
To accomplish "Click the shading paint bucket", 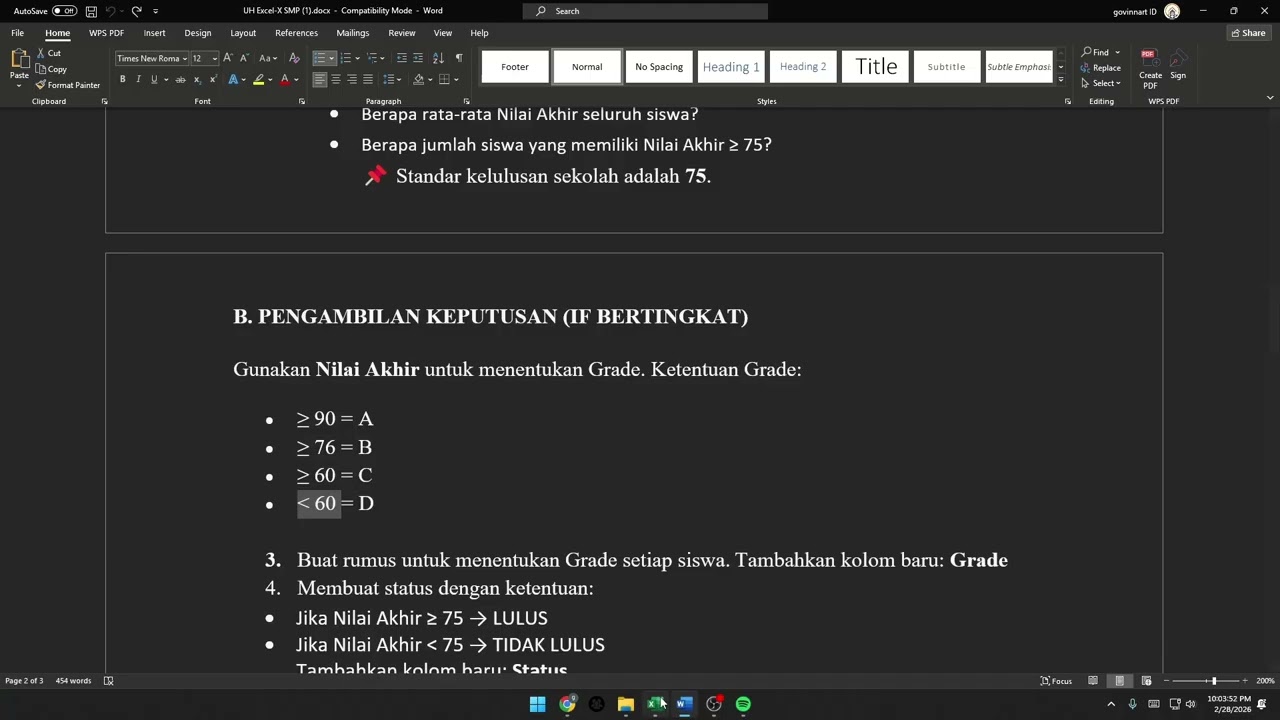I will pyautogui.click(x=419, y=79).
